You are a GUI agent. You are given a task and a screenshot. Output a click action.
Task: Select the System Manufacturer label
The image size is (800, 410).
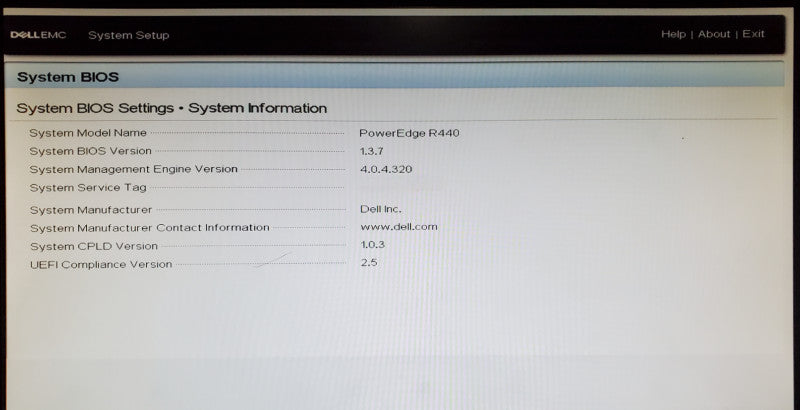tap(91, 210)
